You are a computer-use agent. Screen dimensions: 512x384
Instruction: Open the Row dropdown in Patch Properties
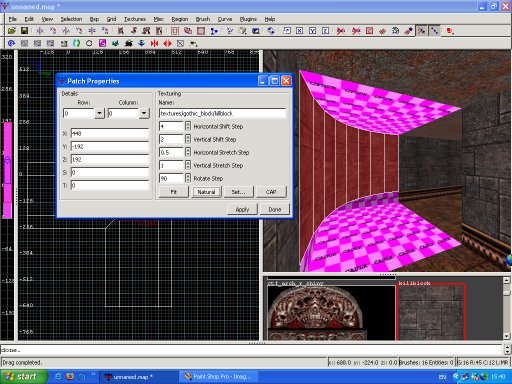coord(99,113)
